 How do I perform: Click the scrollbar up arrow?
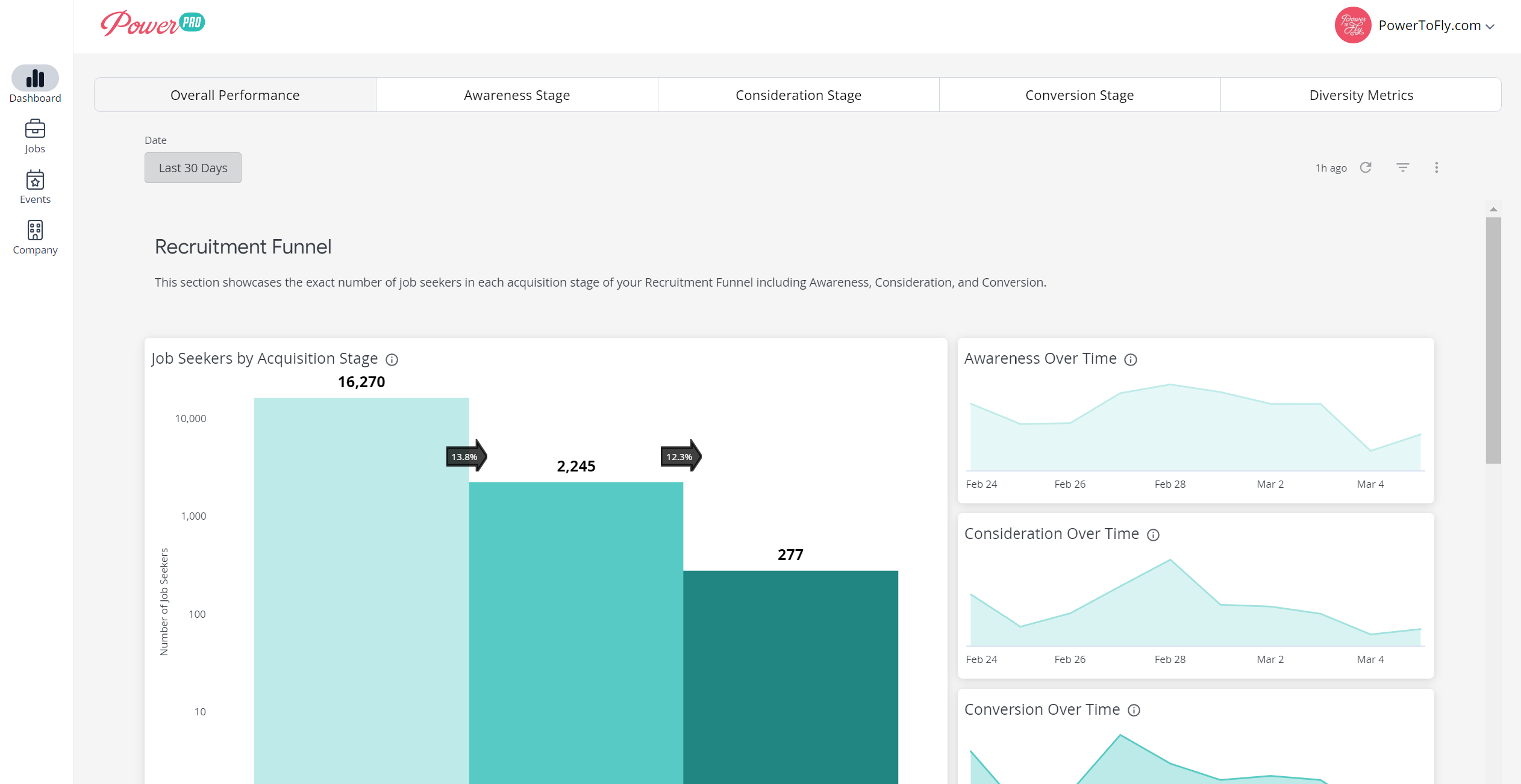pyautogui.click(x=1493, y=209)
